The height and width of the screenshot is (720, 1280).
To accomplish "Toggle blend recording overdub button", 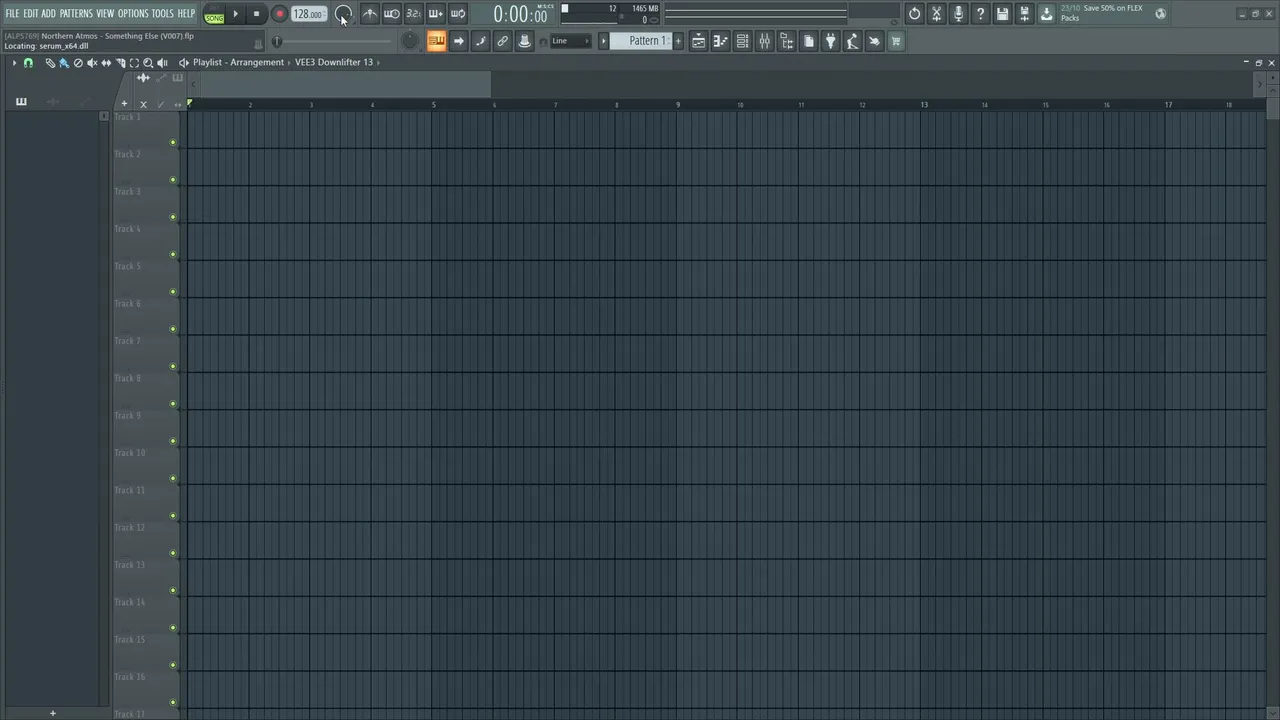I will [436, 14].
